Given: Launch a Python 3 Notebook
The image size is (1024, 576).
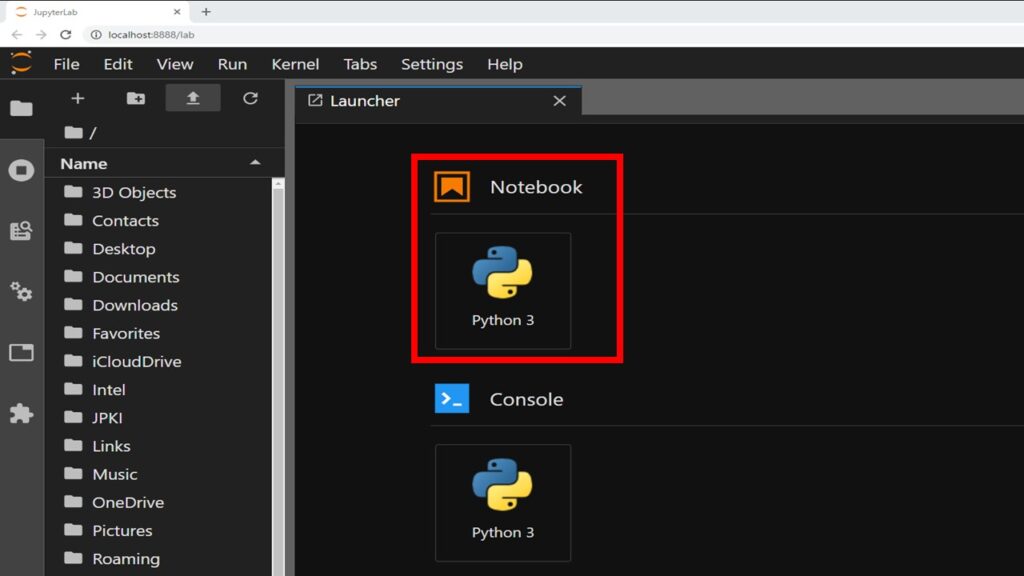Looking at the screenshot, I should coord(502,290).
